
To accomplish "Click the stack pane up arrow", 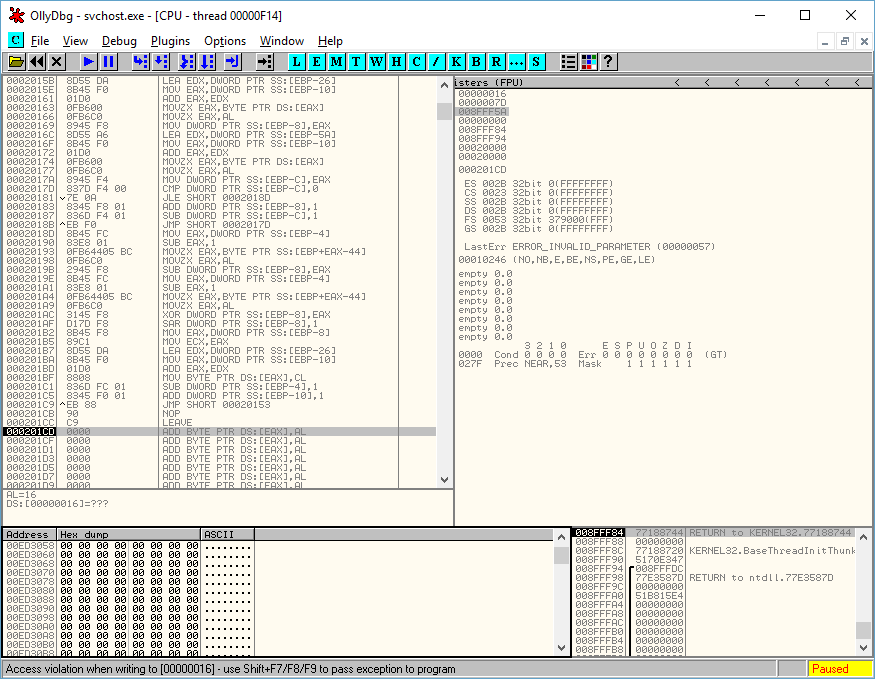I will [x=863, y=537].
